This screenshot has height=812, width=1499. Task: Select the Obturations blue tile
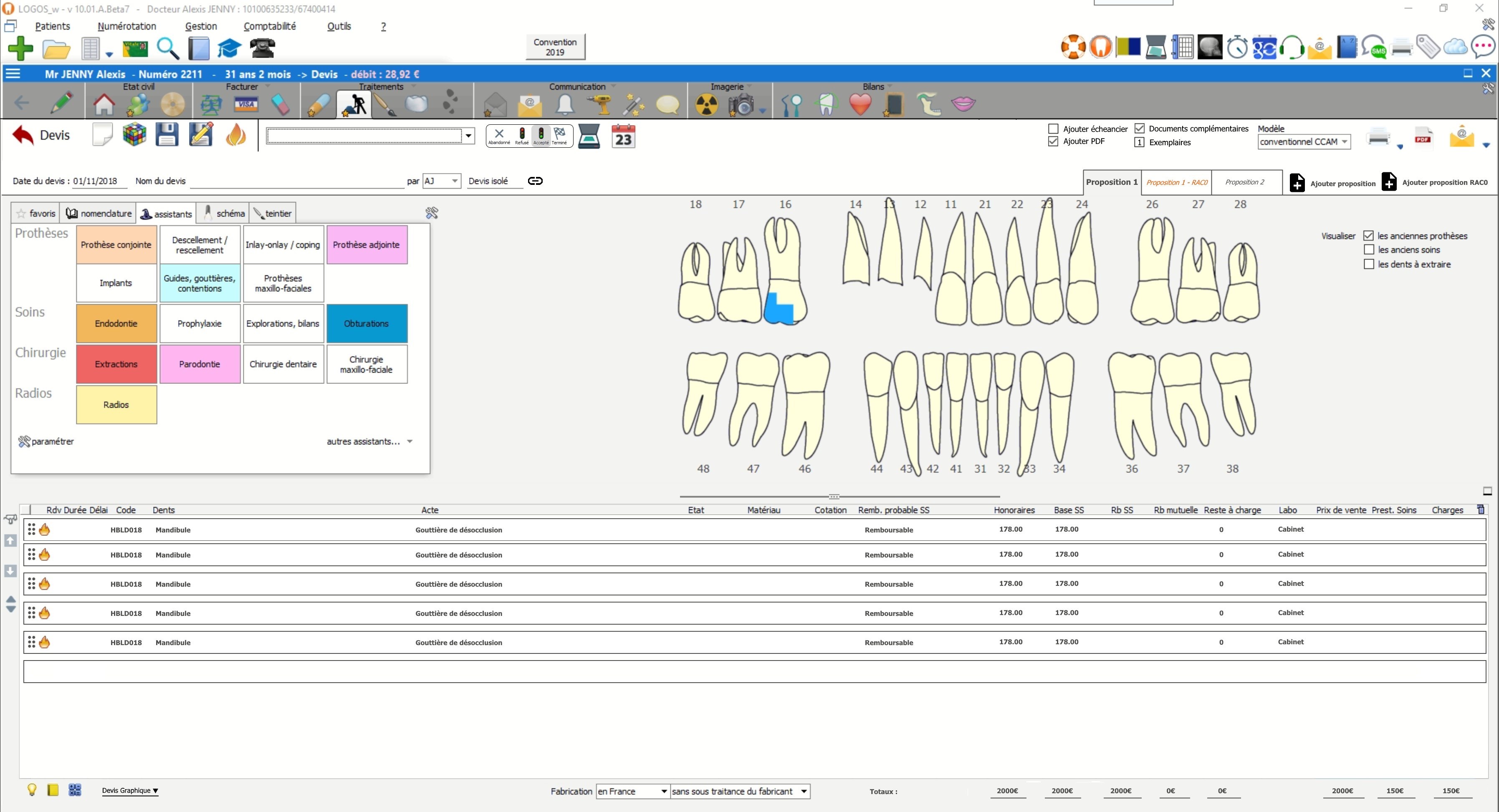coord(367,323)
